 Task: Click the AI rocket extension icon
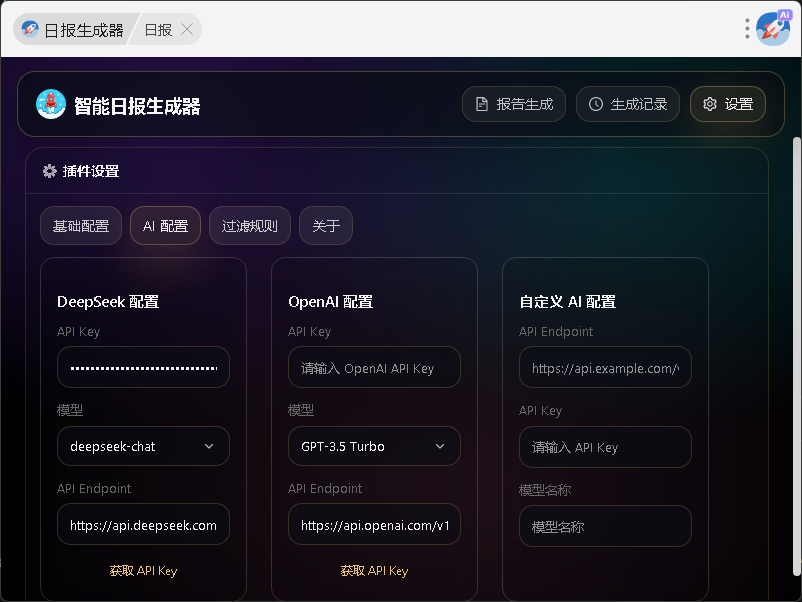click(x=772, y=29)
